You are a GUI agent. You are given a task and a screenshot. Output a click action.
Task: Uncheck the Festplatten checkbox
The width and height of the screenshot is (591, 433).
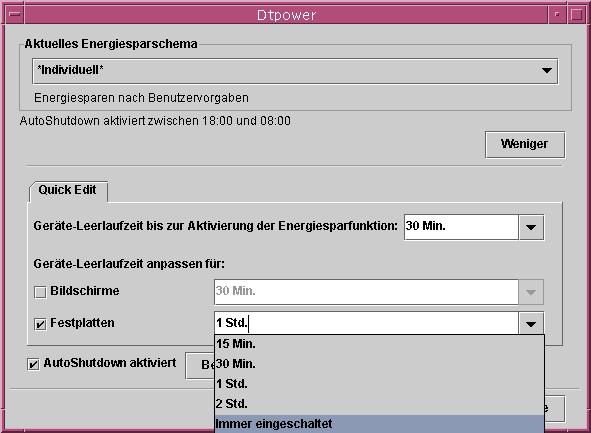tap(40, 324)
